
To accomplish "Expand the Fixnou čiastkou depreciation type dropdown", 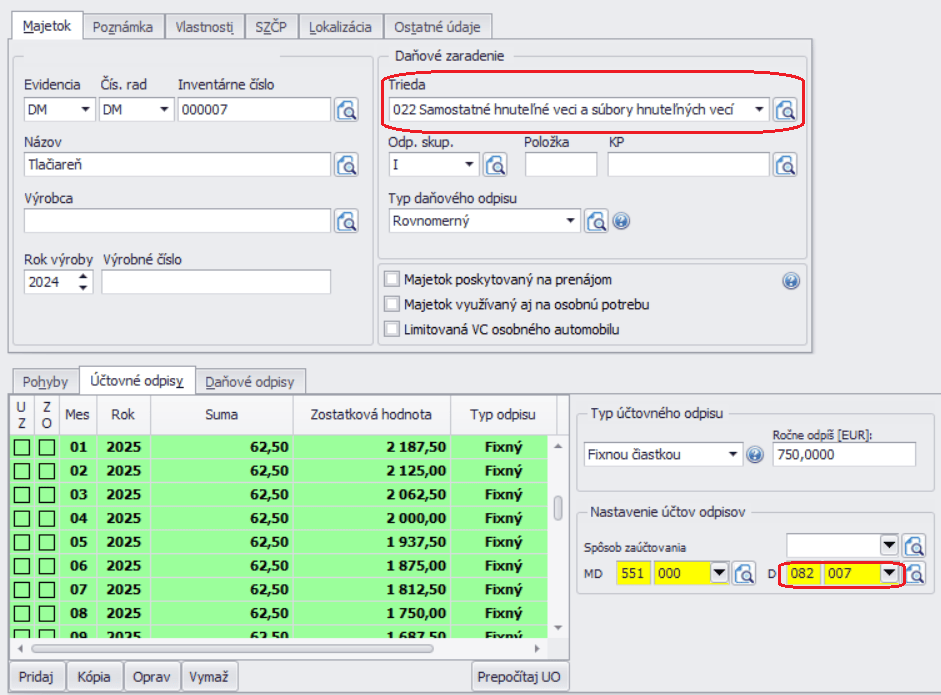I will coord(734,455).
